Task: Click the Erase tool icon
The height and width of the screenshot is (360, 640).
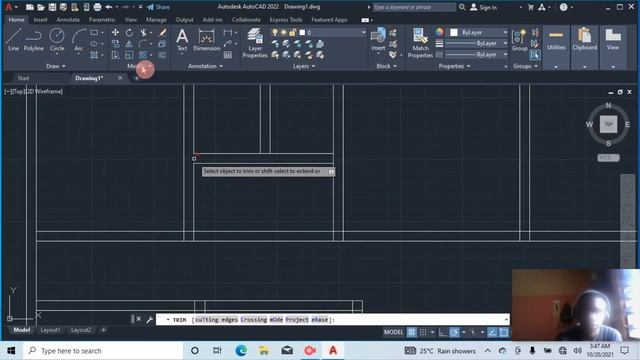Action: coord(162,32)
